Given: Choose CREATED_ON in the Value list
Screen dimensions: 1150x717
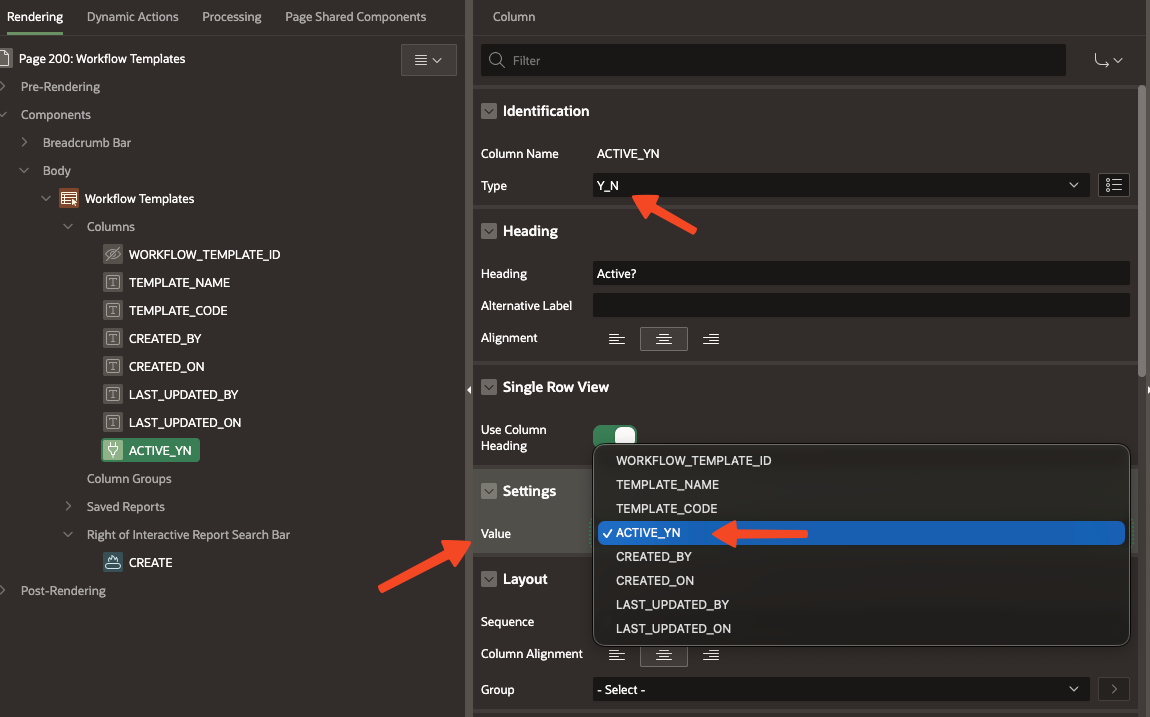Looking at the screenshot, I should [861, 581].
